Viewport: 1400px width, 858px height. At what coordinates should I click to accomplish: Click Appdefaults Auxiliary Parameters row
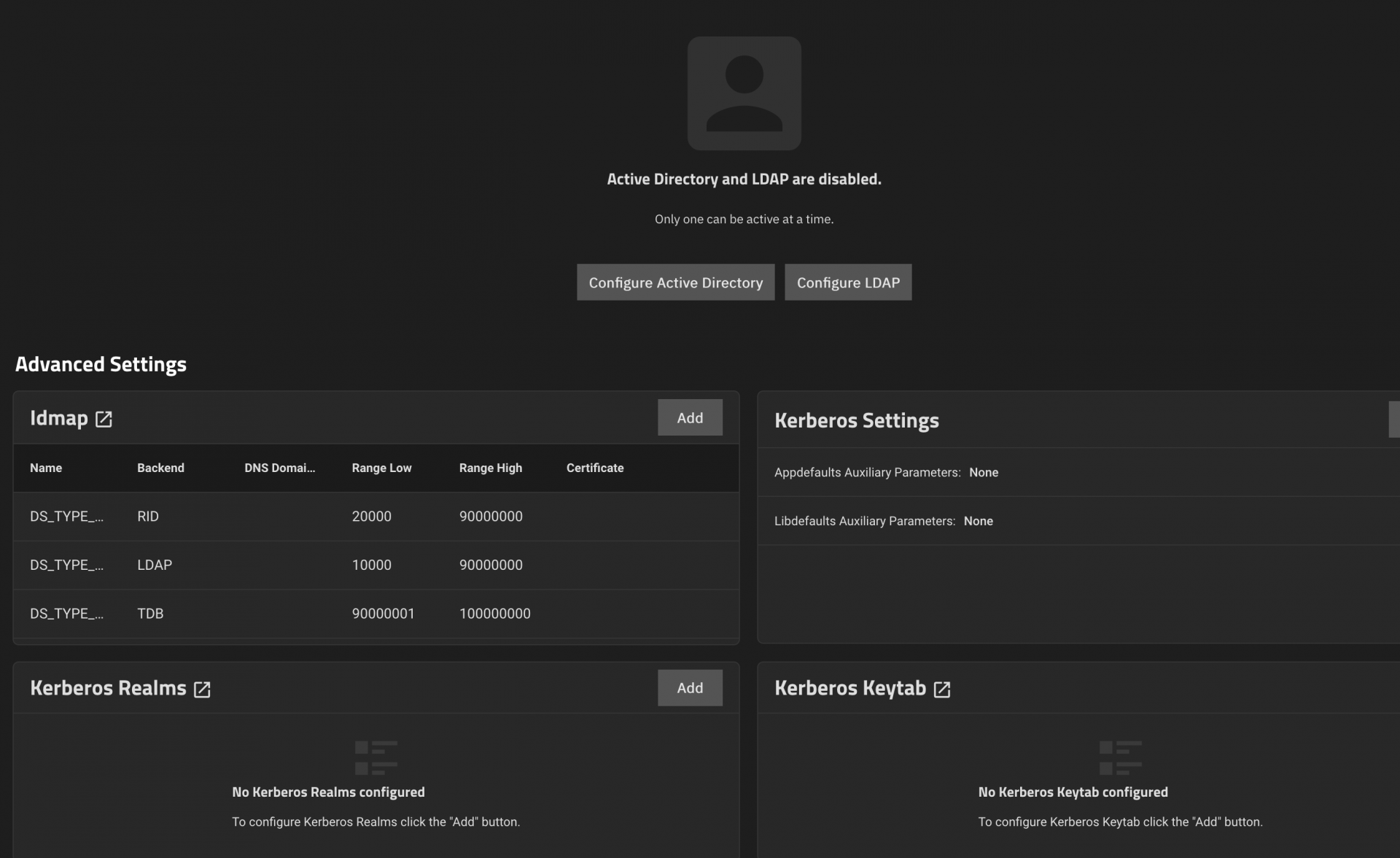pyautogui.click(x=1078, y=473)
